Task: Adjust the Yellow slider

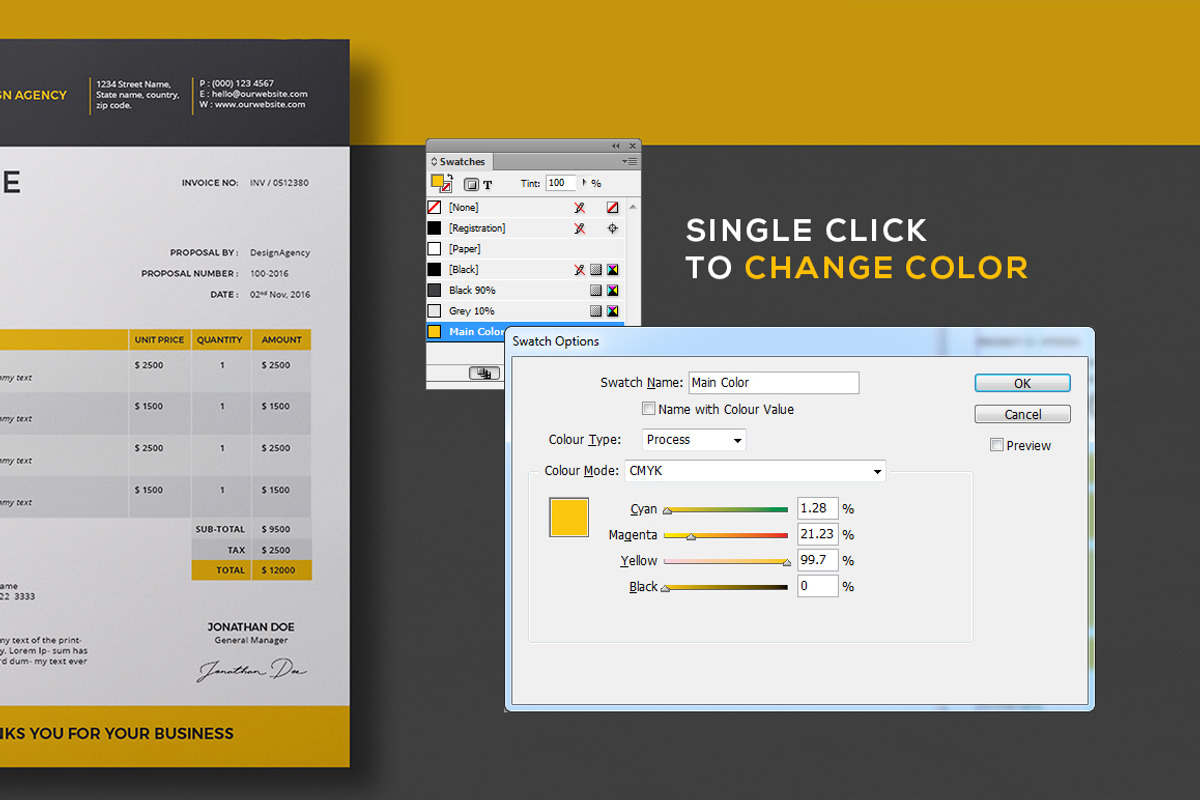Action: [726, 562]
